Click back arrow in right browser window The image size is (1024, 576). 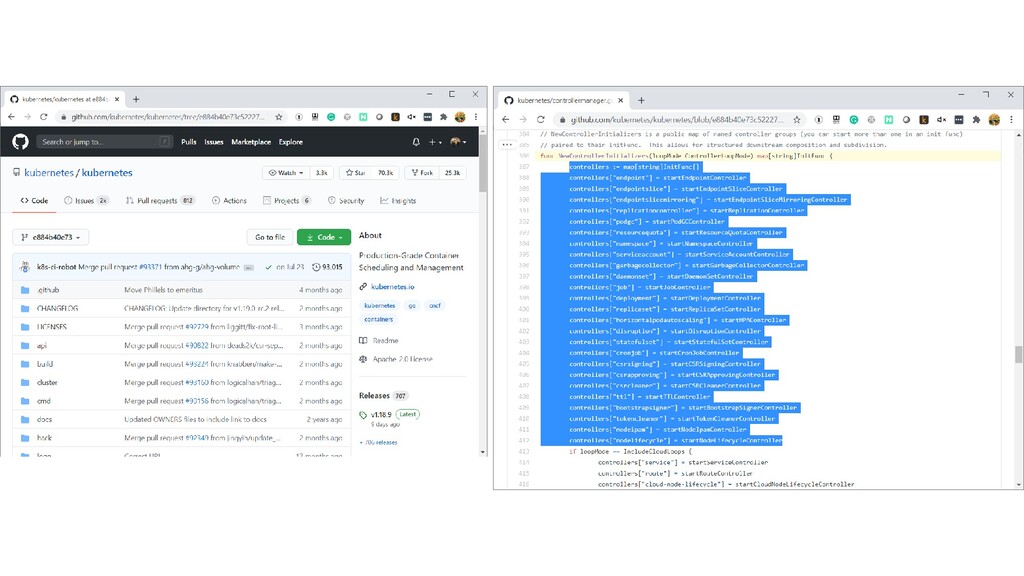click(x=505, y=120)
